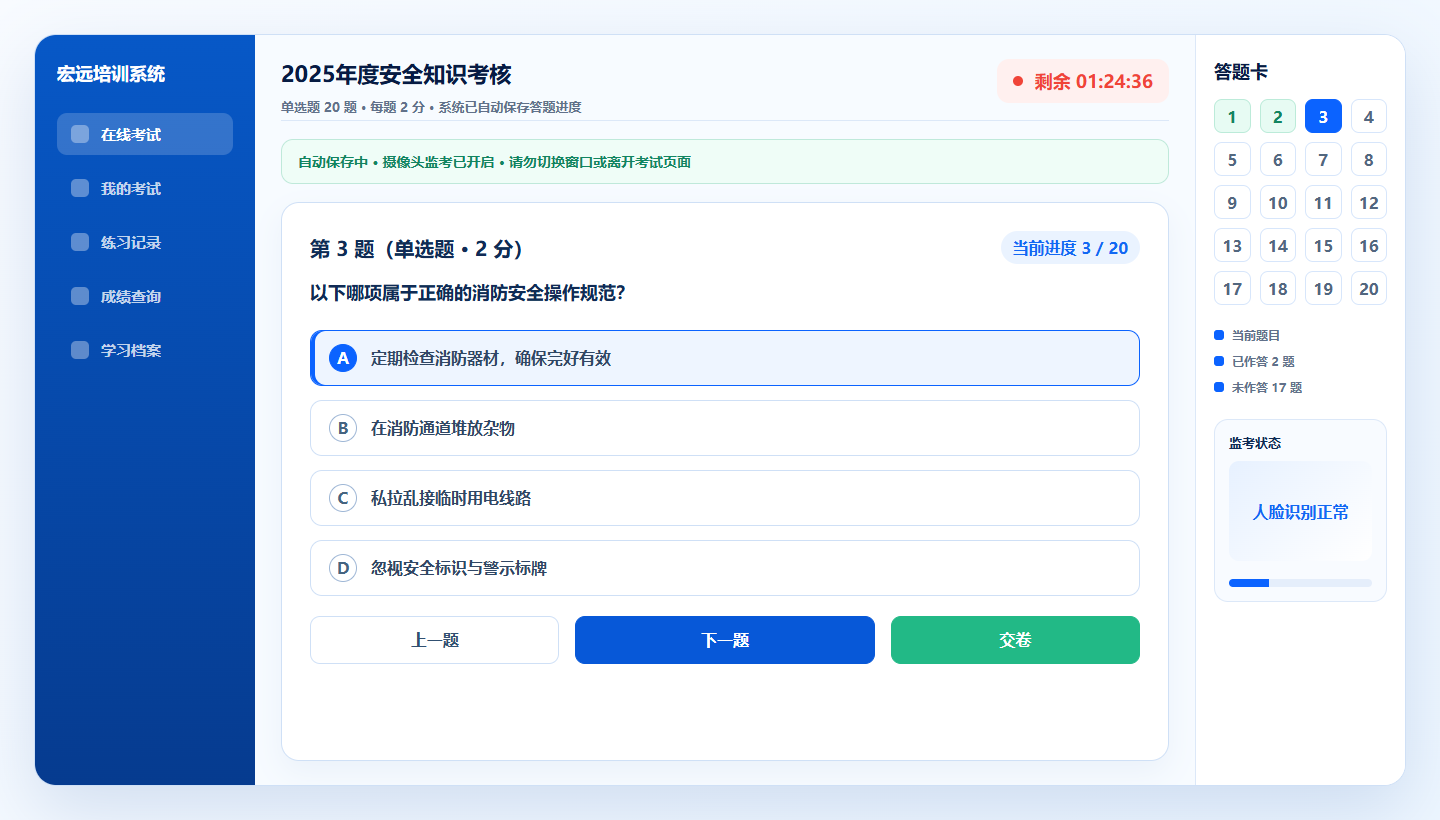This screenshot has height=820, width=1440.
Task: Jump to question 17 in answer card
Action: tap(1232, 288)
